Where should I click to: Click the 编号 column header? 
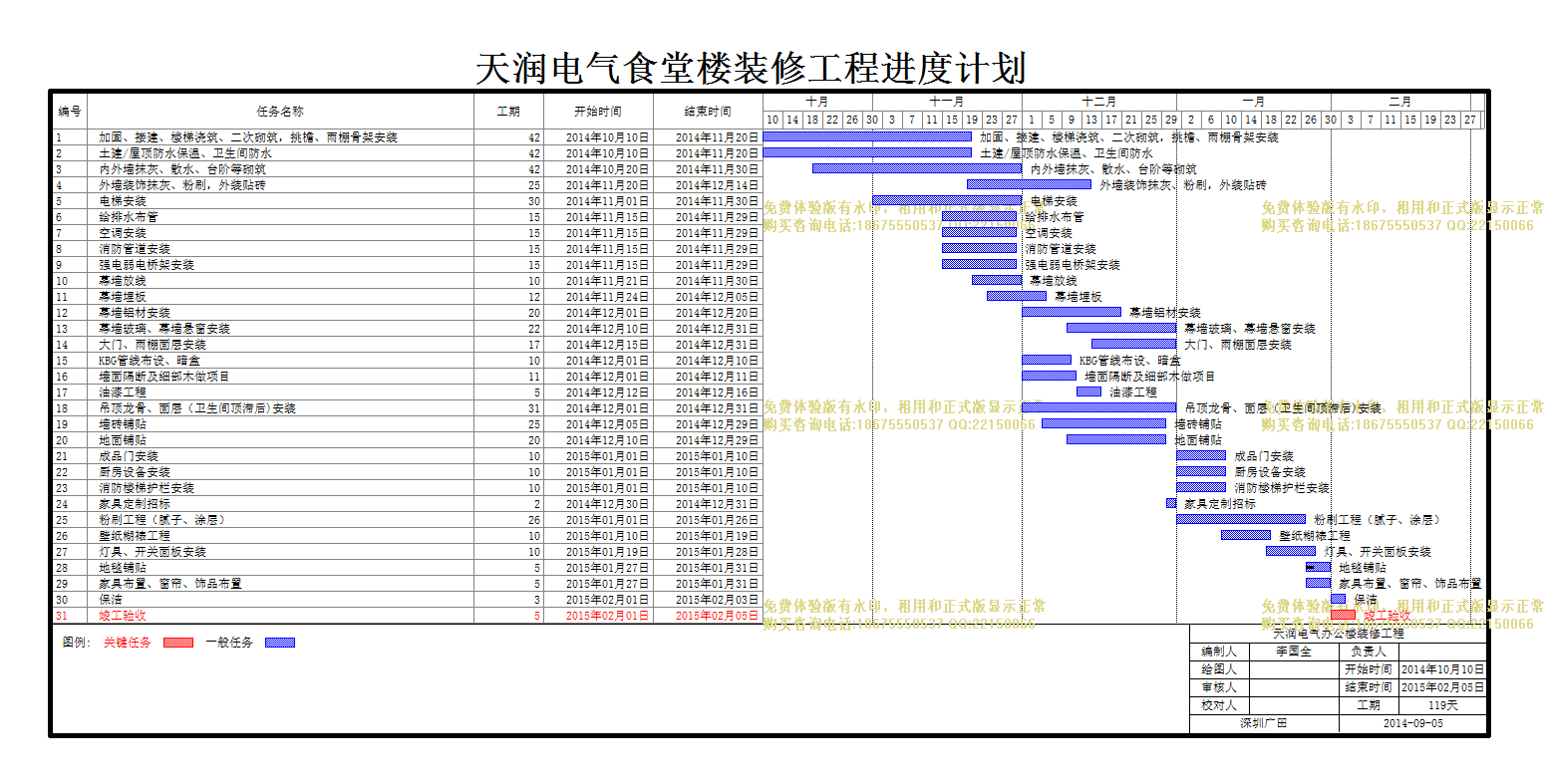pyautogui.click(x=70, y=112)
